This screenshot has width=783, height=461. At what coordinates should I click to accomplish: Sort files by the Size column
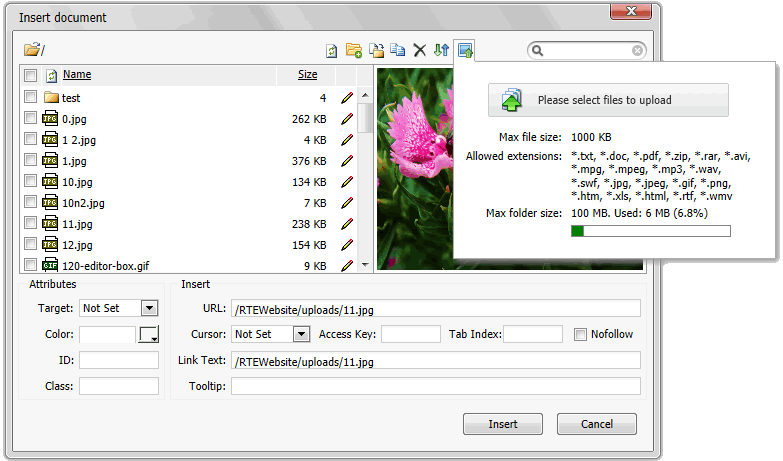click(x=308, y=74)
